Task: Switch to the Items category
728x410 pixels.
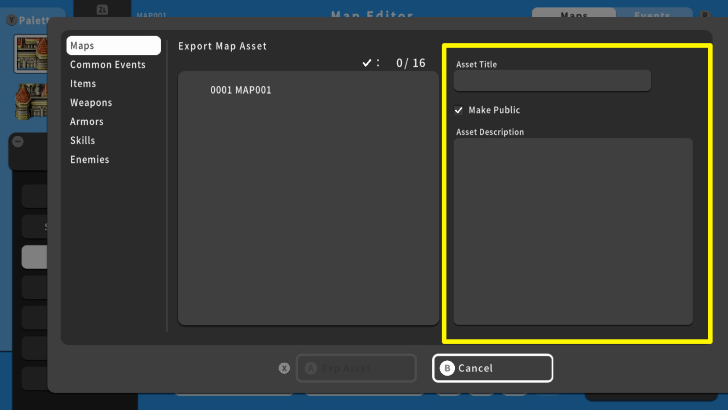Action: (x=83, y=84)
